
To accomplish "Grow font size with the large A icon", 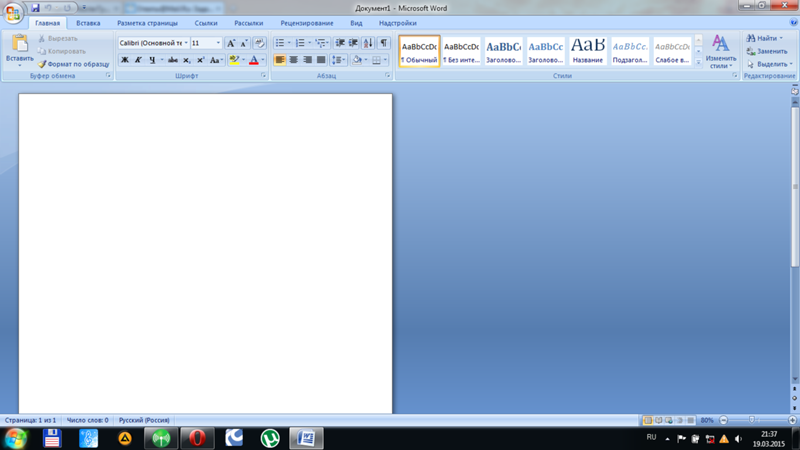I will point(231,43).
